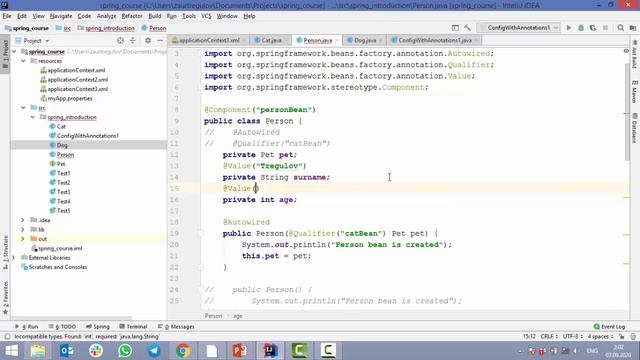The image size is (640, 360).
Task: Collapse the src folder
Action: [23, 108]
